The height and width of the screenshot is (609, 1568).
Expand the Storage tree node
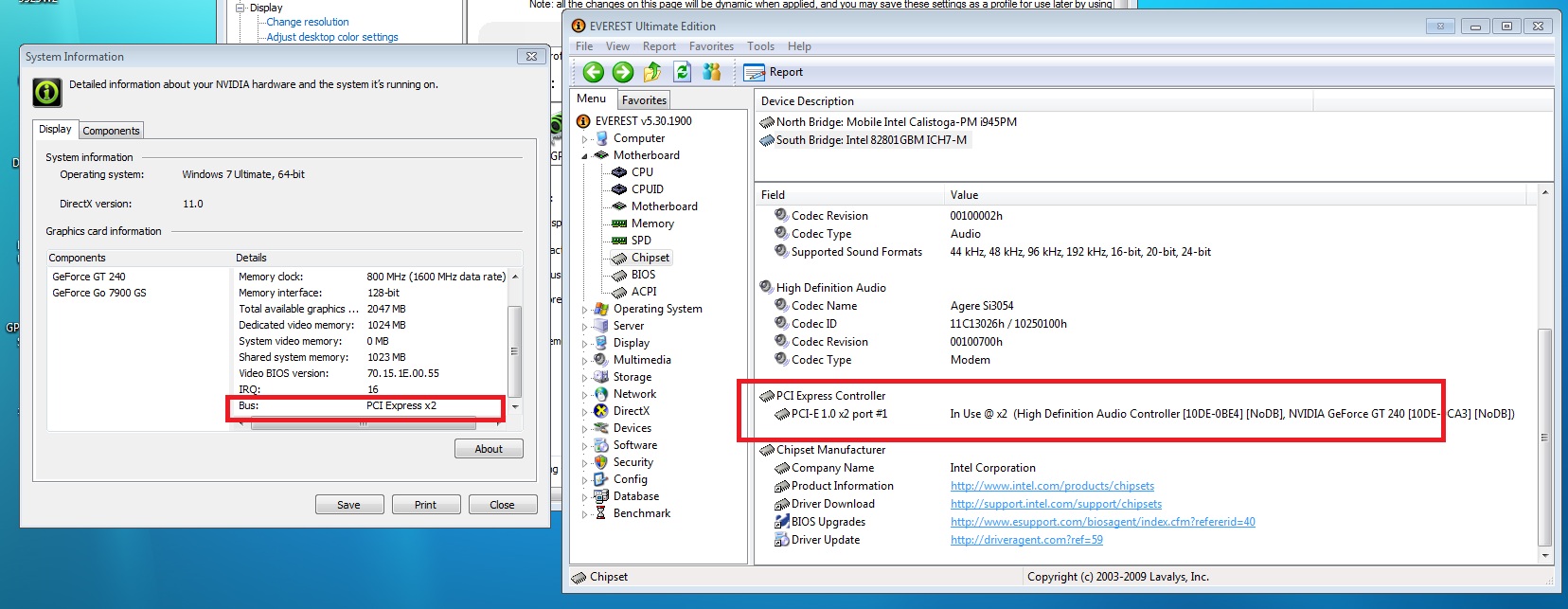click(584, 378)
